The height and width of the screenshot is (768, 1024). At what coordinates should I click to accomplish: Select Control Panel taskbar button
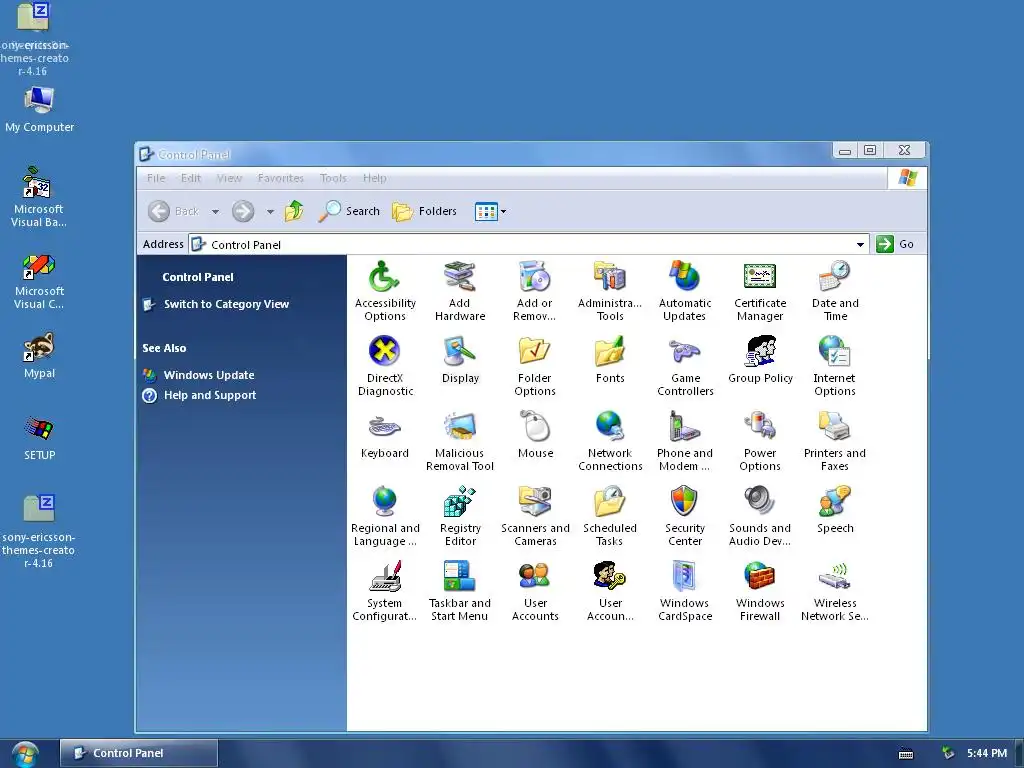139,753
